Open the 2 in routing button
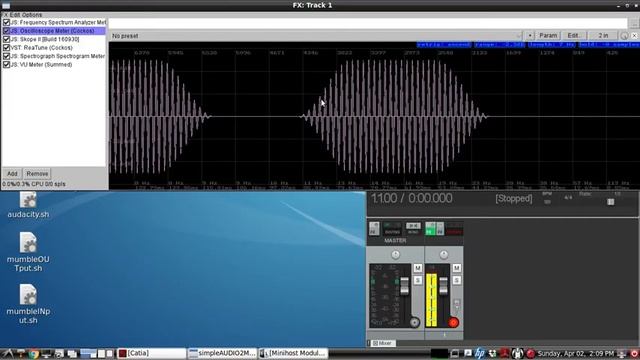The width and height of the screenshot is (640, 360). click(x=603, y=36)
